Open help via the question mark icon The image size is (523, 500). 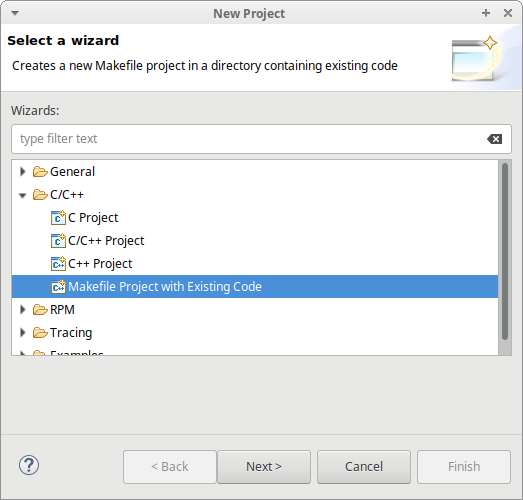29,465
